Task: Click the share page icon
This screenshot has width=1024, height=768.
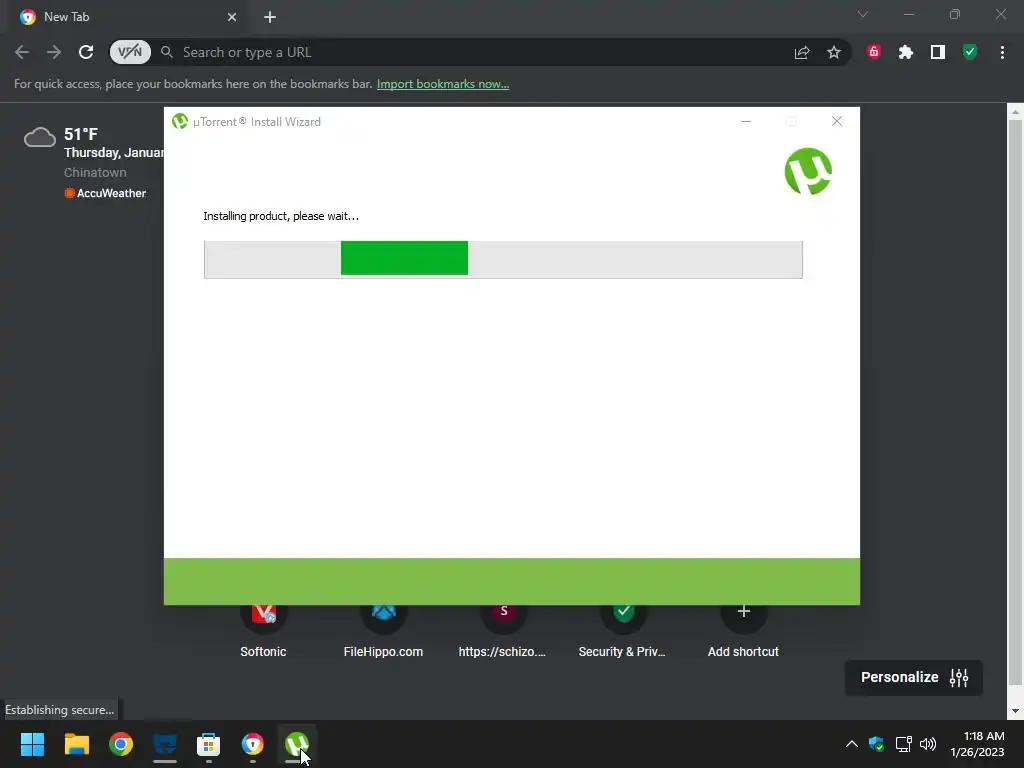Action: (802, 52)
